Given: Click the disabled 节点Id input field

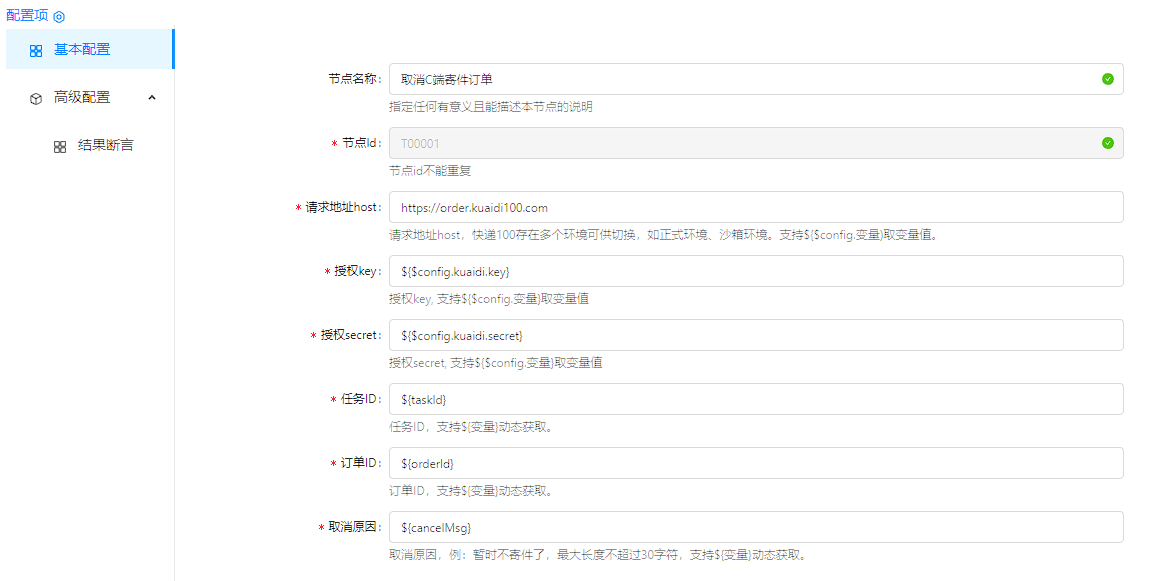Looking at the screenshot, I should click(x=740, y=143).
